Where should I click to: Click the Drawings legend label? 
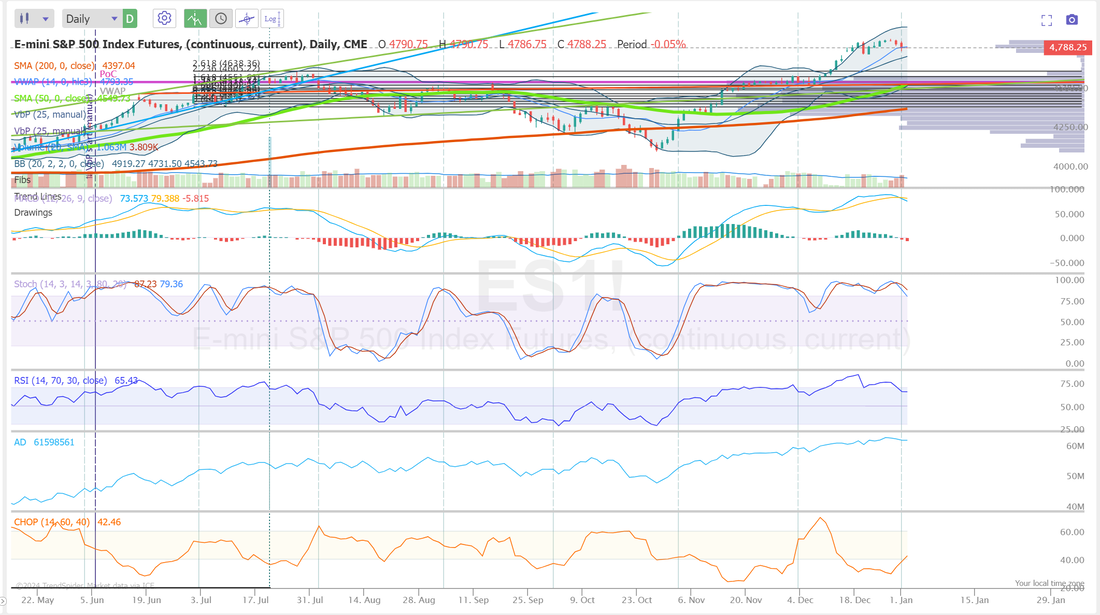33,212
